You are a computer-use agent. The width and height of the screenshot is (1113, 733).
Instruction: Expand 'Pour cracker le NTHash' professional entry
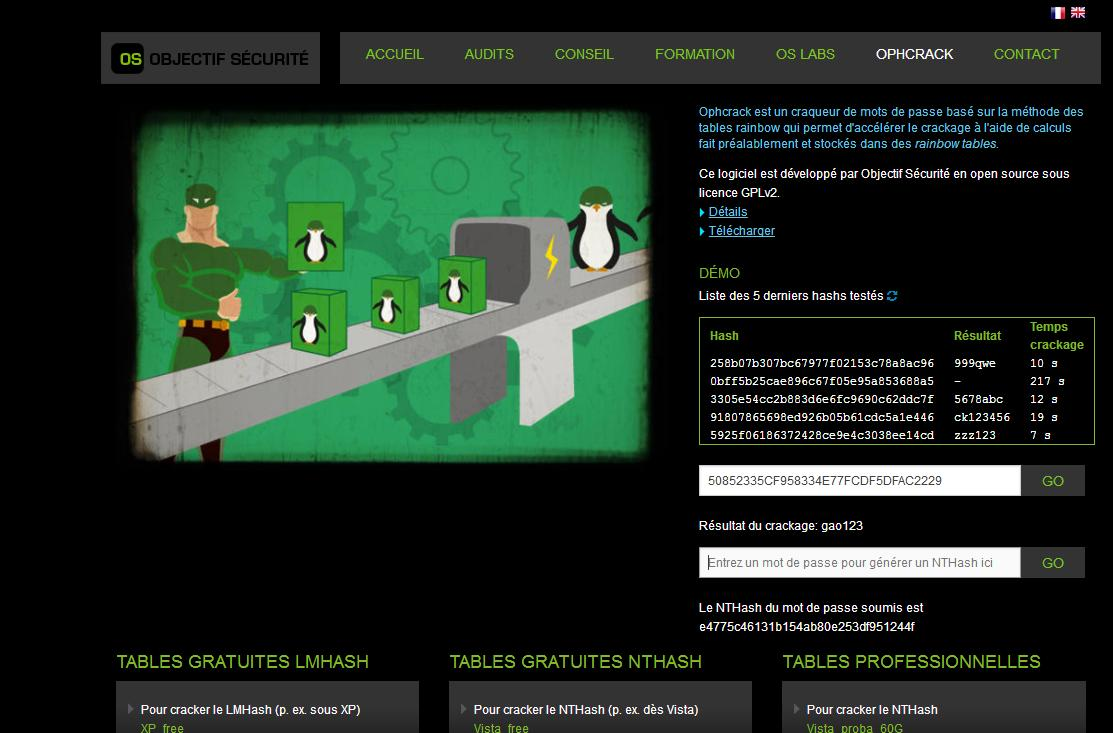tap(872, 710)
